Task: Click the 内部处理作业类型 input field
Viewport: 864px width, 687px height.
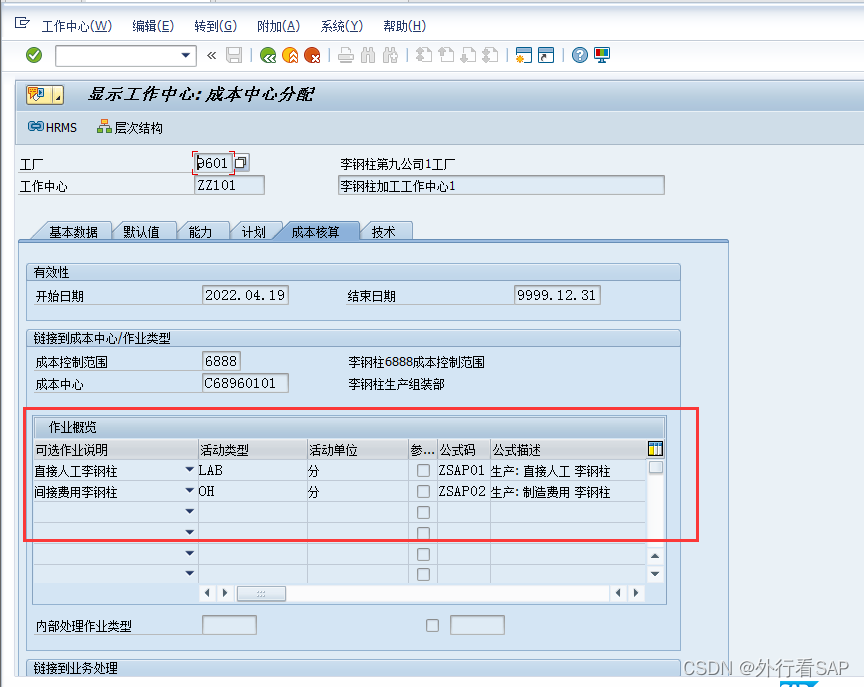Action: click(x=229, y=625)
